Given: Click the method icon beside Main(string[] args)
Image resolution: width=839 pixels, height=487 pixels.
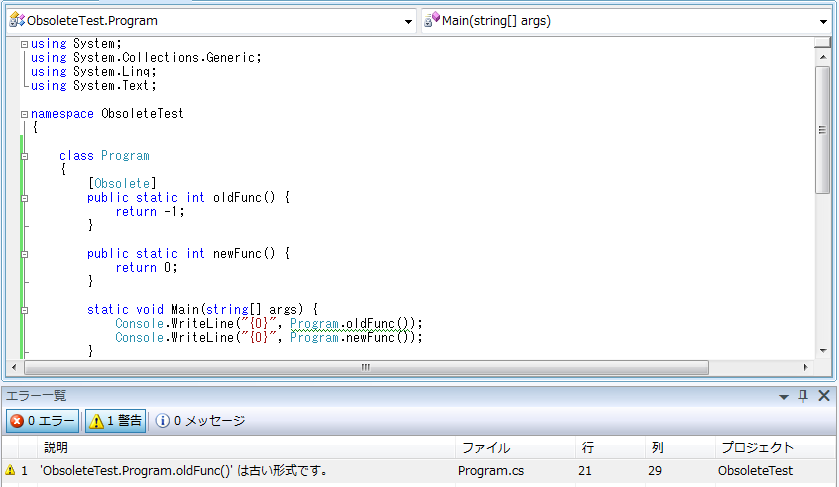Looking at the screenshot, I should tap(432, 20).
